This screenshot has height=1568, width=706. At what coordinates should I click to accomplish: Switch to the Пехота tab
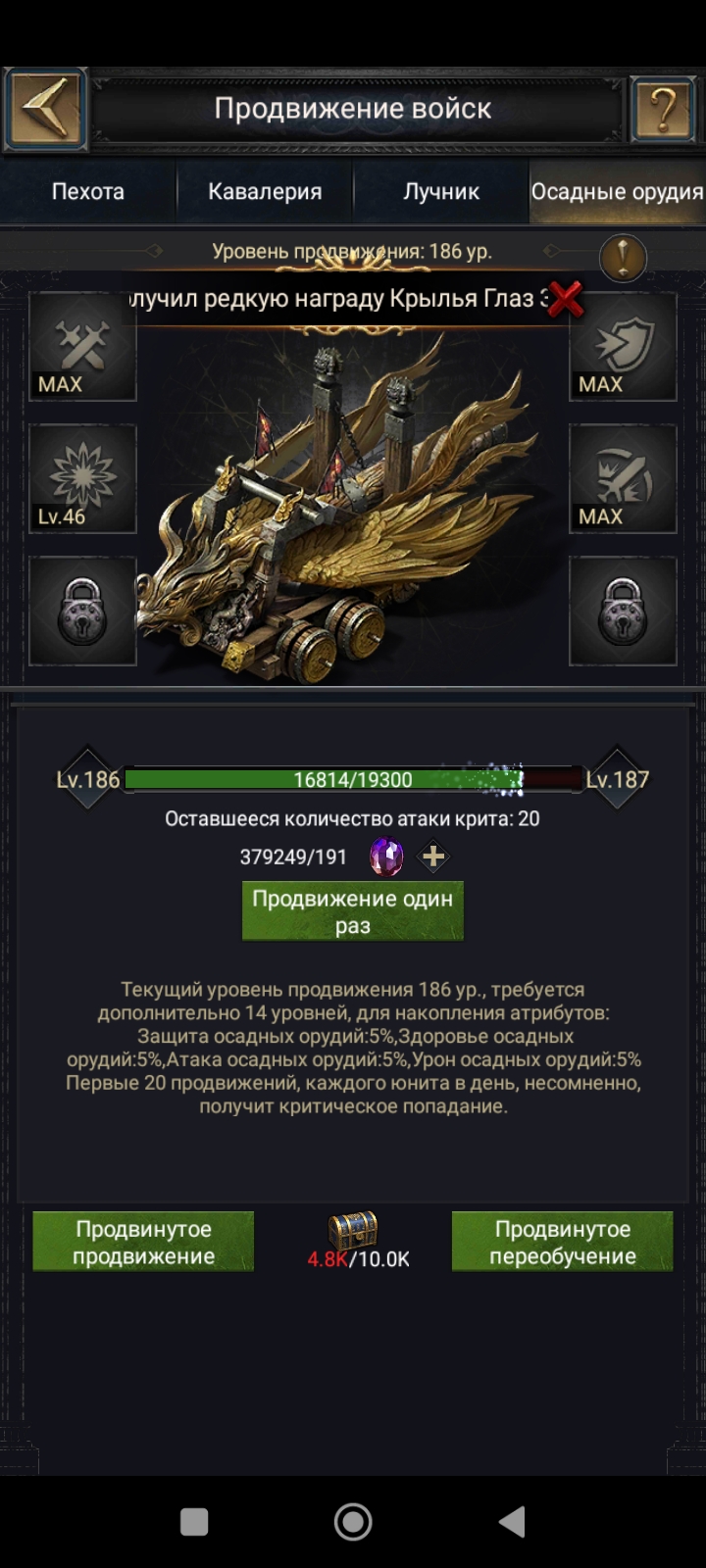pos(88,191)
